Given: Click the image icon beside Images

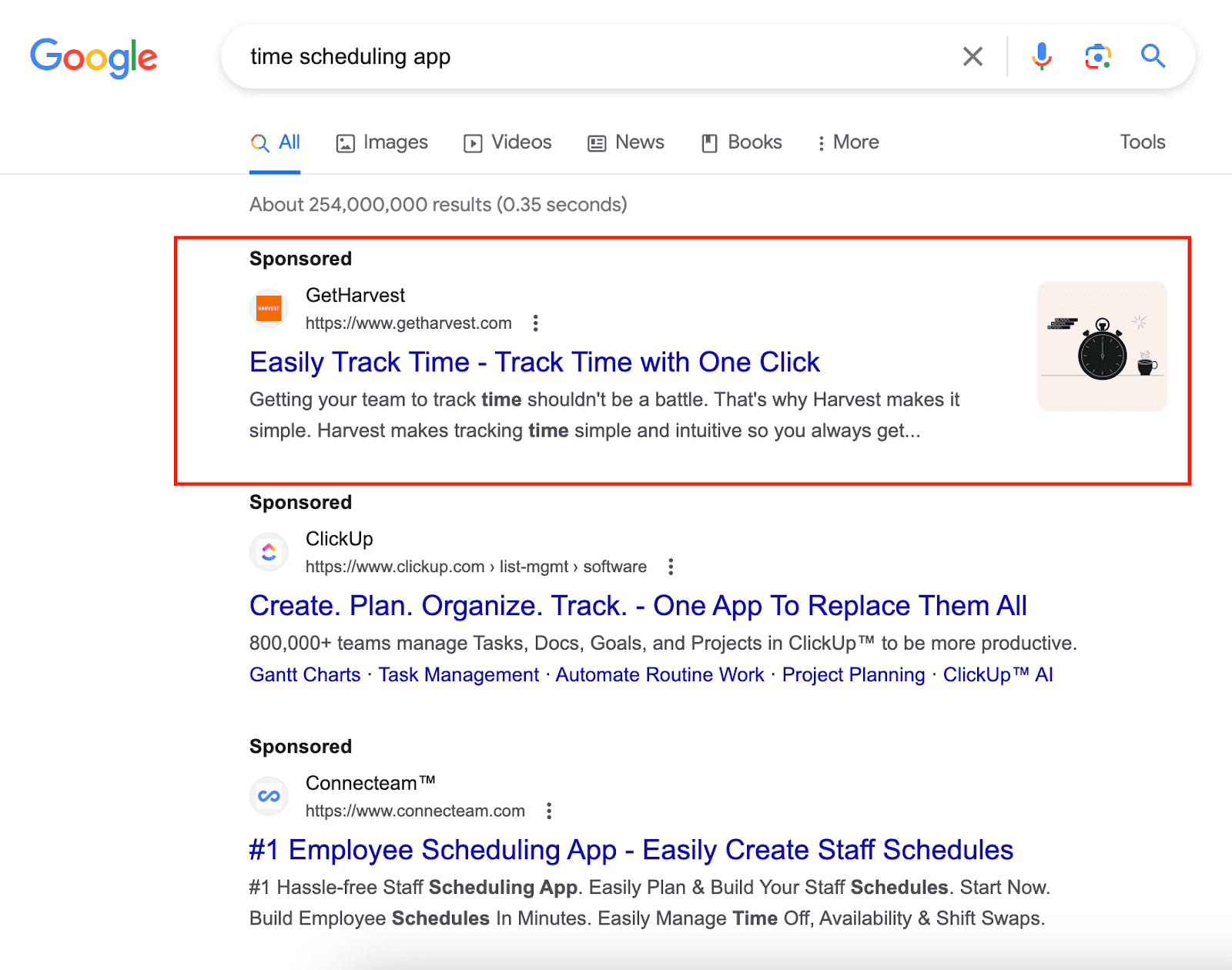Looking at the screenshot, I should coord(346,142).
